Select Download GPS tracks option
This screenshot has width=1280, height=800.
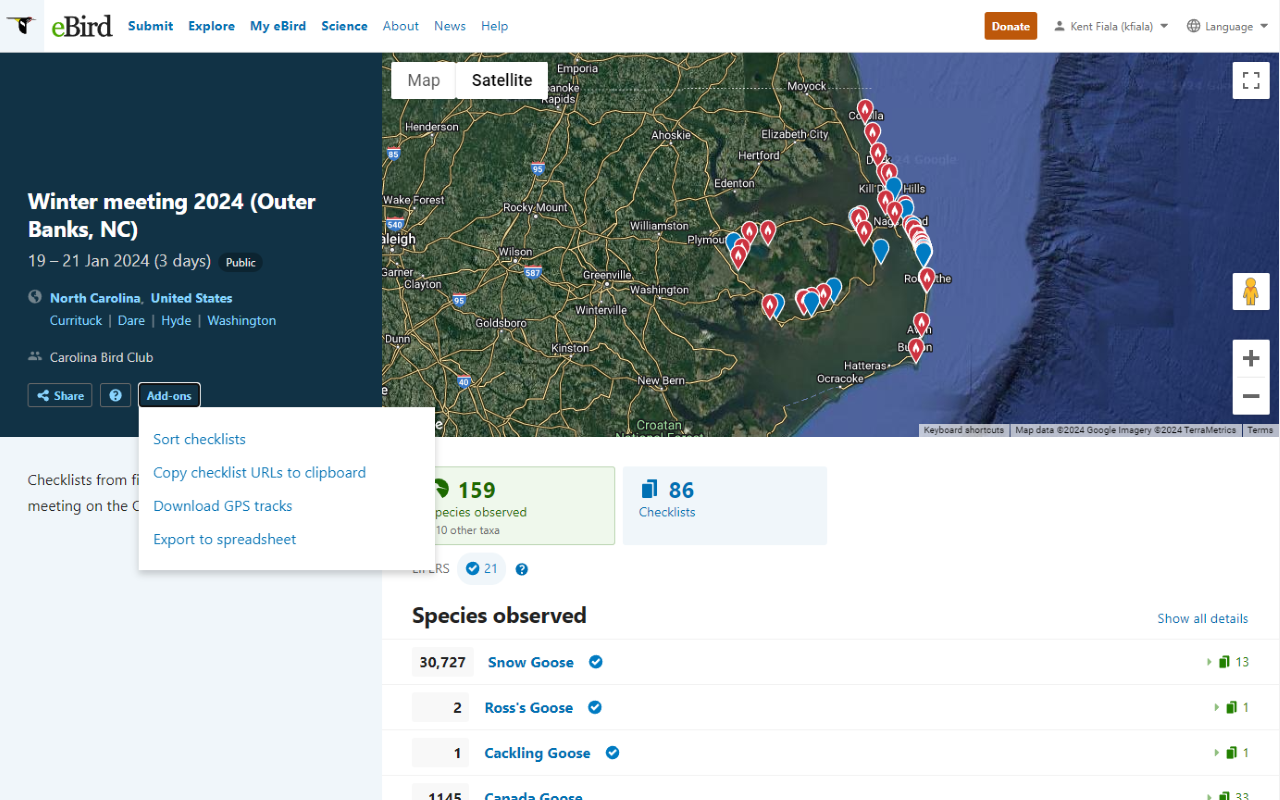[222, 506]
